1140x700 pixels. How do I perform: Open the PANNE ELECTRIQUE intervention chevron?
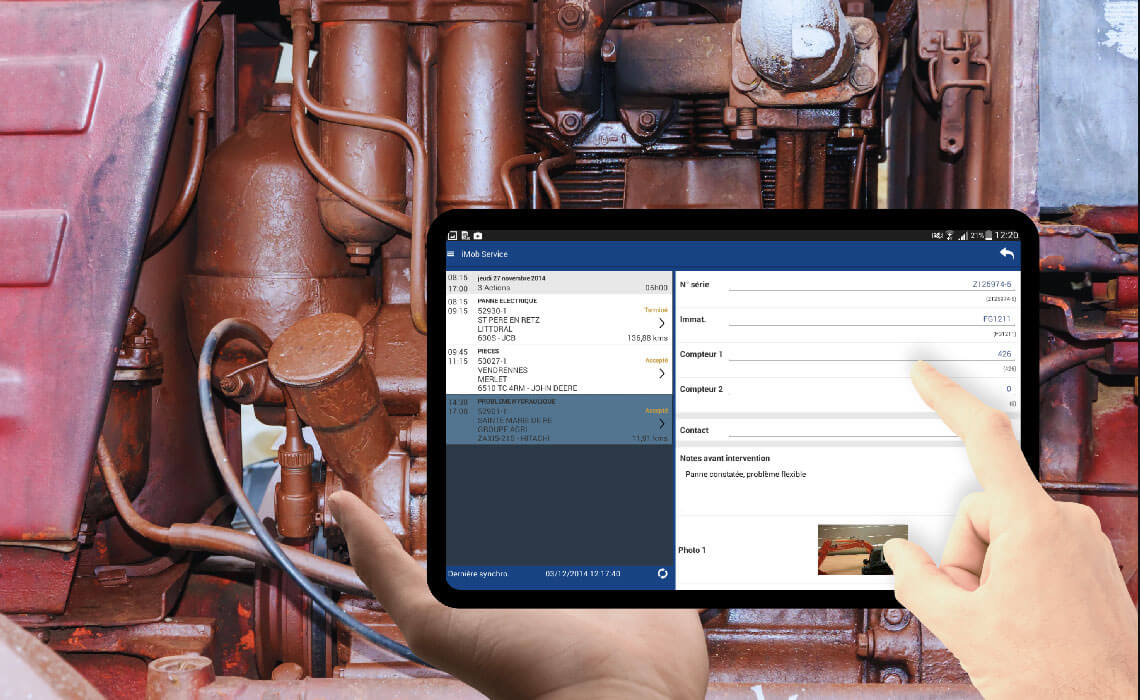(662, 323)
